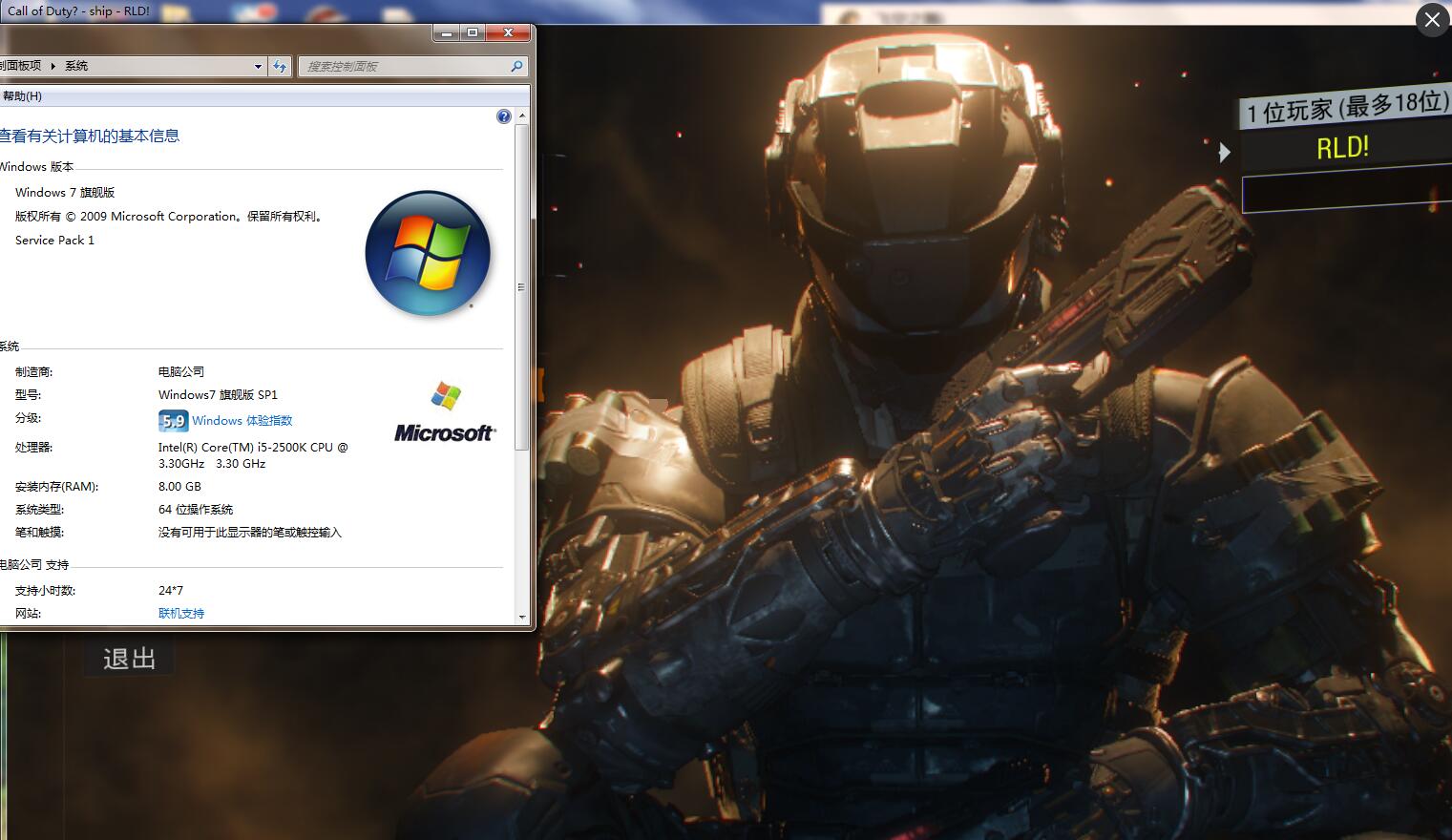Expand the breadcrumb arrow before 系统
Image resolution: width=1452 pixels, height=840 pixels.
coord(53,66)
